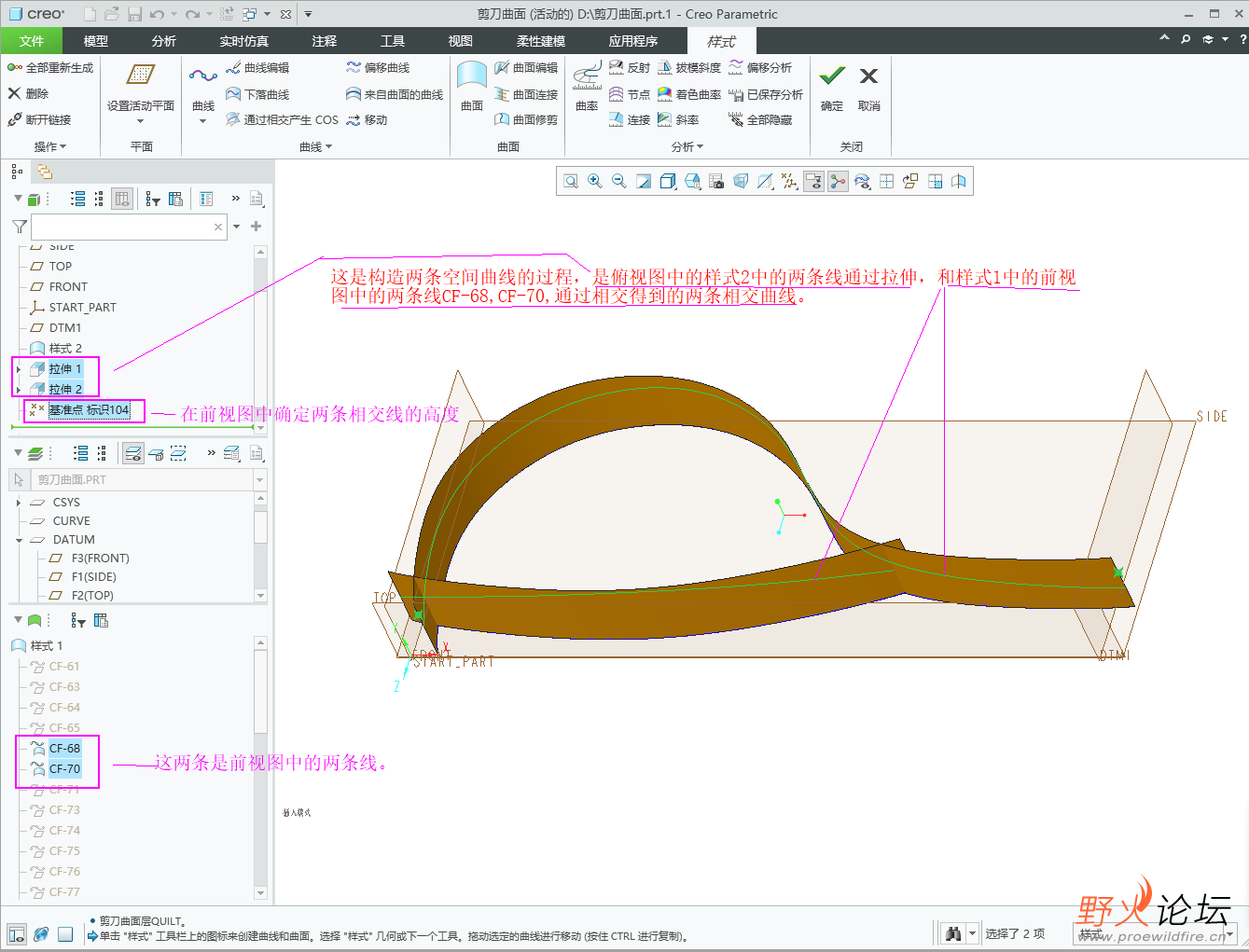Toggle datum display filters icon

(790, 181)
